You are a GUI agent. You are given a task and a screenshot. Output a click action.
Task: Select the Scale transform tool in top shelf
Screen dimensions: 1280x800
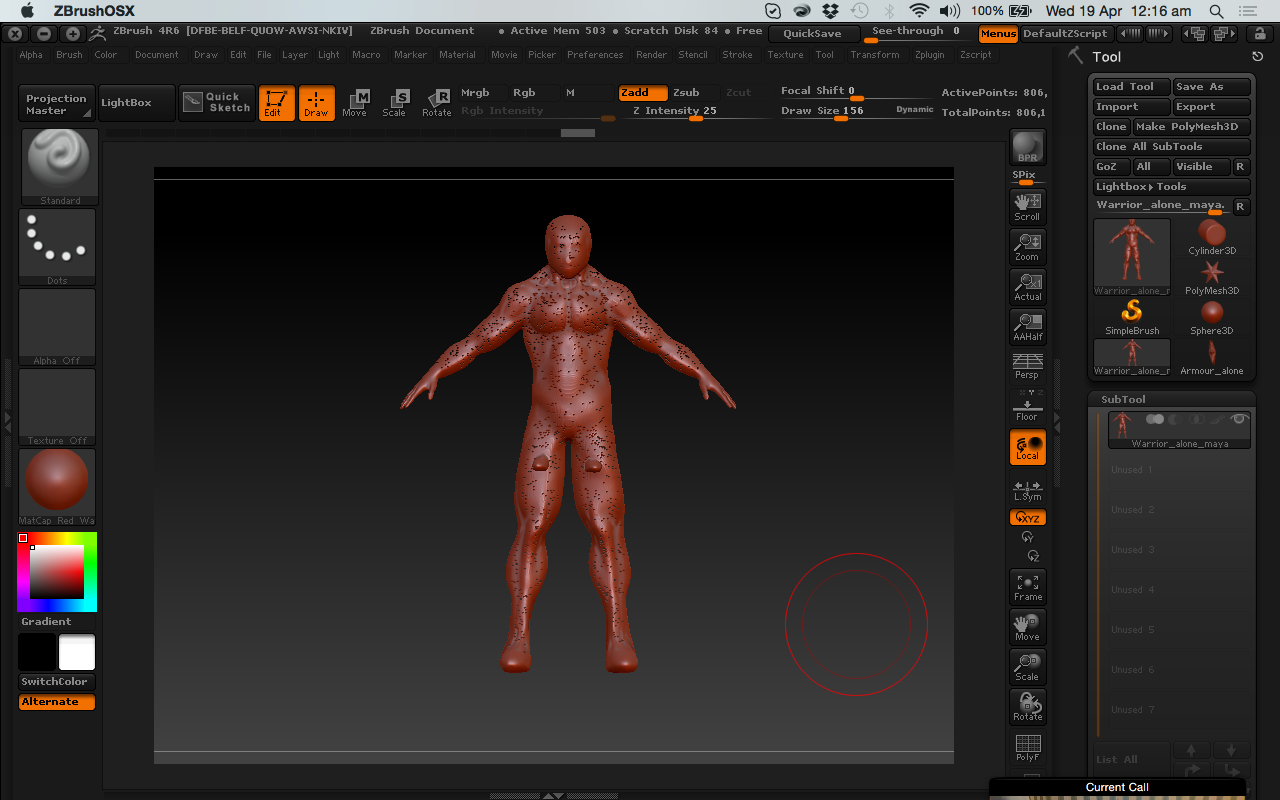[x=395, y=103]
